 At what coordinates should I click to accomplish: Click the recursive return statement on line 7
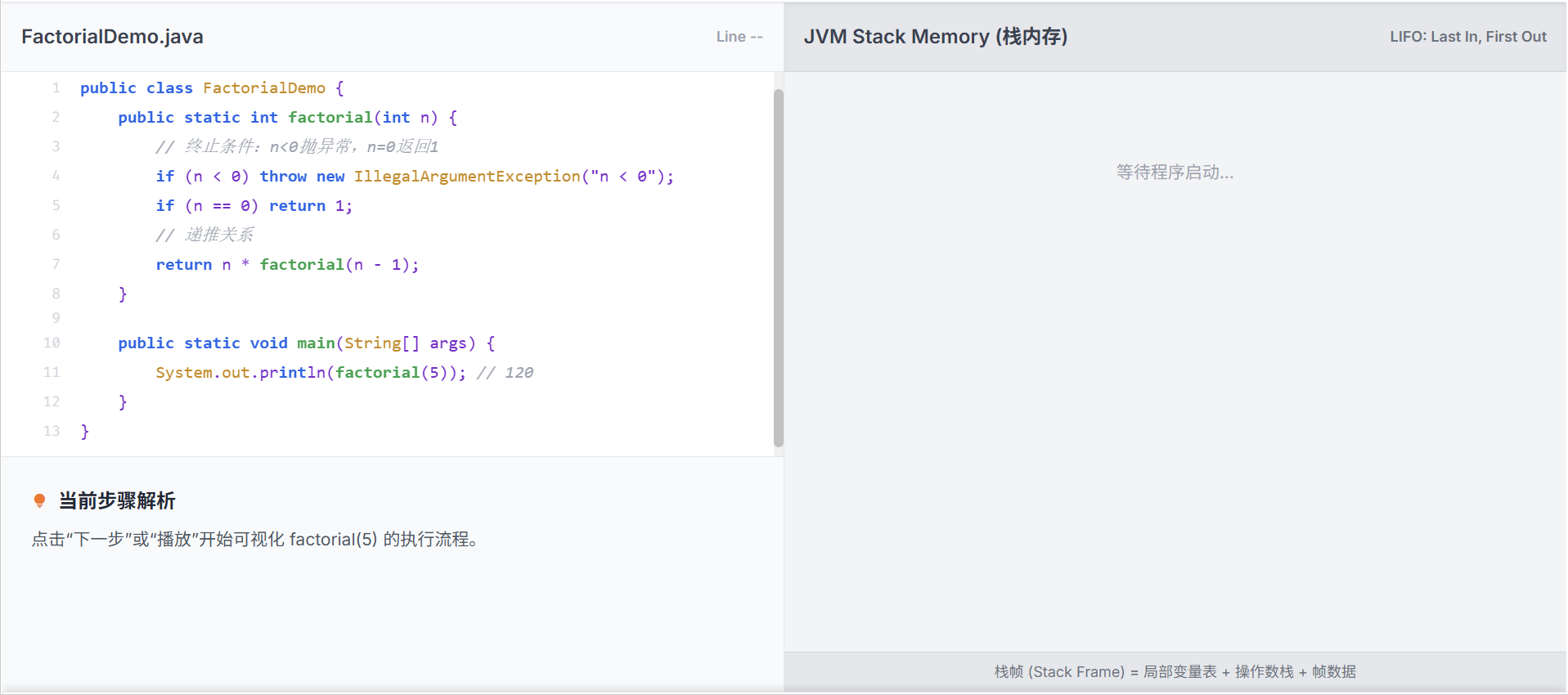click(x=287, y=265)
